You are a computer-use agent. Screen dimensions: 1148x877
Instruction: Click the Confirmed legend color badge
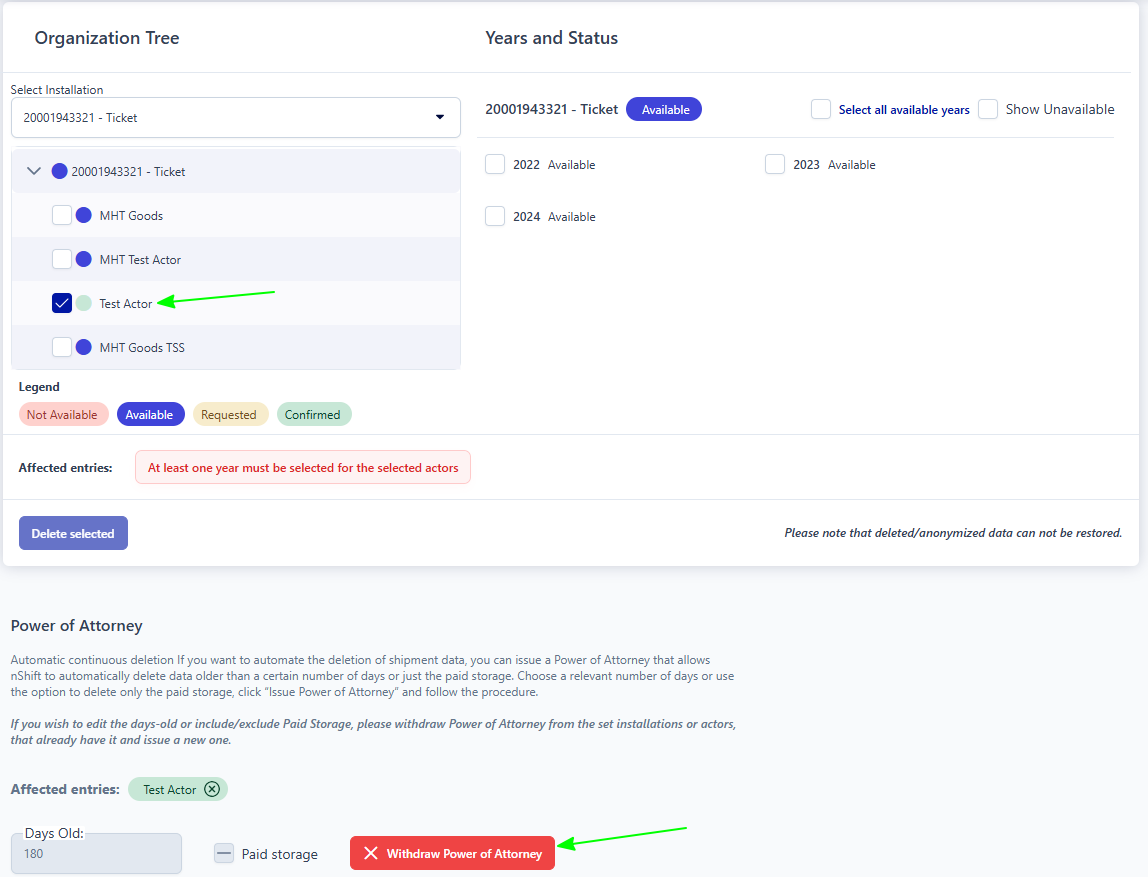click(314, 414)
